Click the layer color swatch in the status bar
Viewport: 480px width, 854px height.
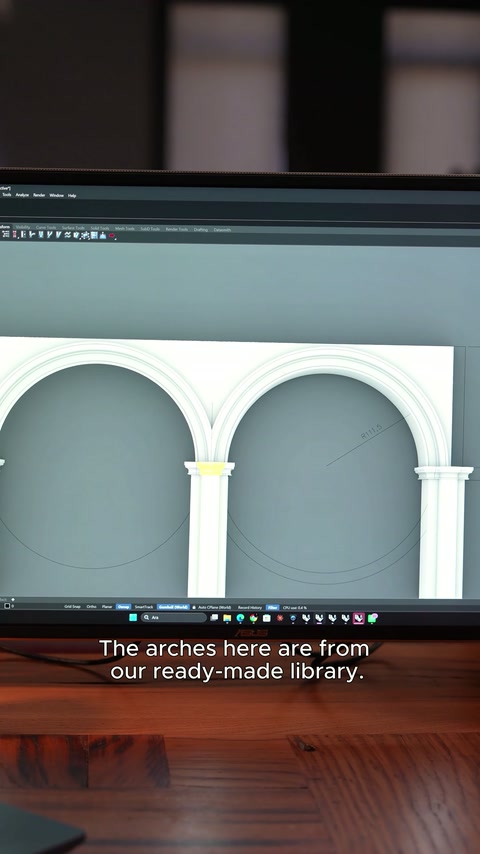pos(7,606)
